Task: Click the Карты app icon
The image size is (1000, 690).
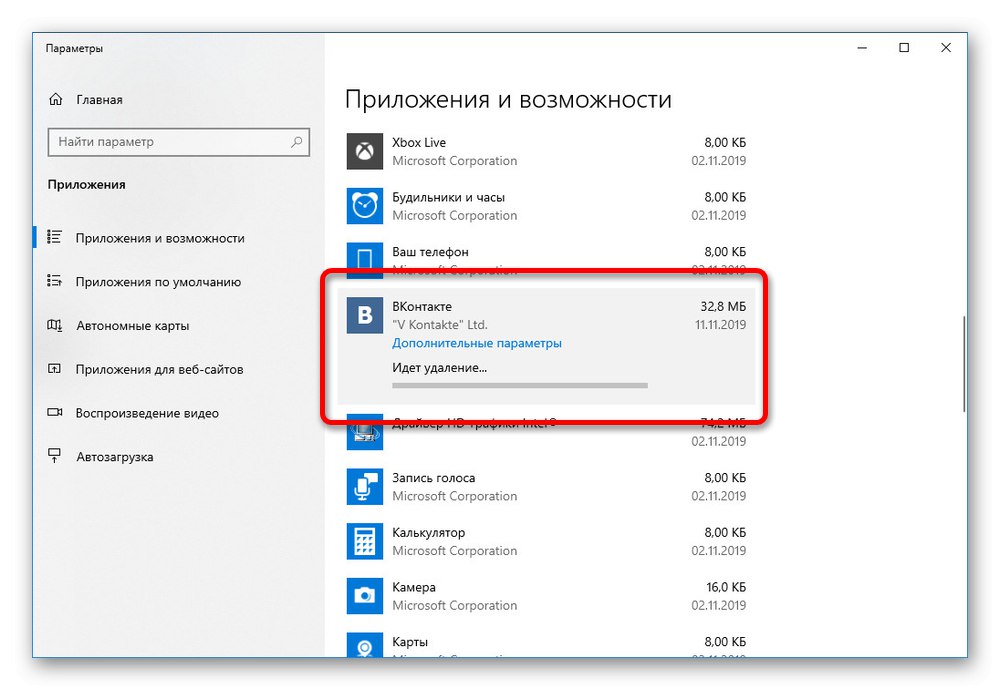Action: point(365,645)
